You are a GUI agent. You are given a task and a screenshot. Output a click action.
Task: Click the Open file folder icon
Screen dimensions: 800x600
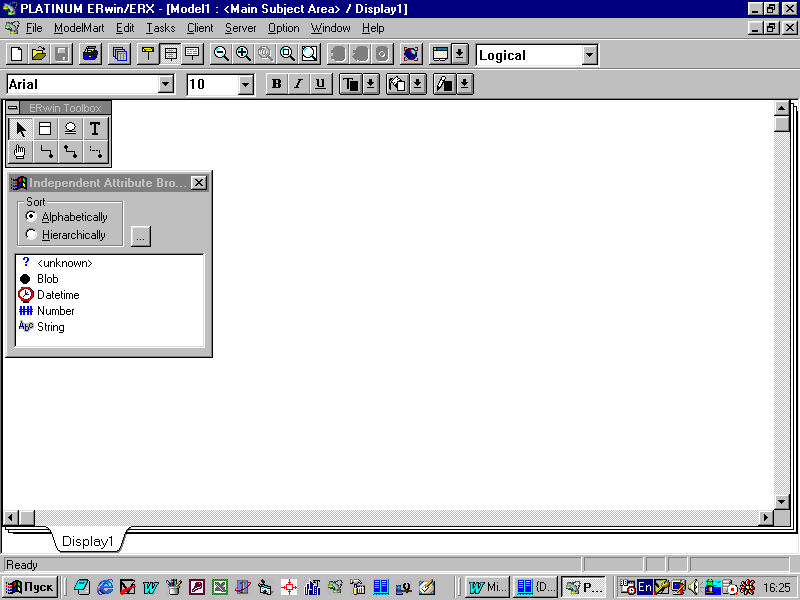(x=39, y=54)
